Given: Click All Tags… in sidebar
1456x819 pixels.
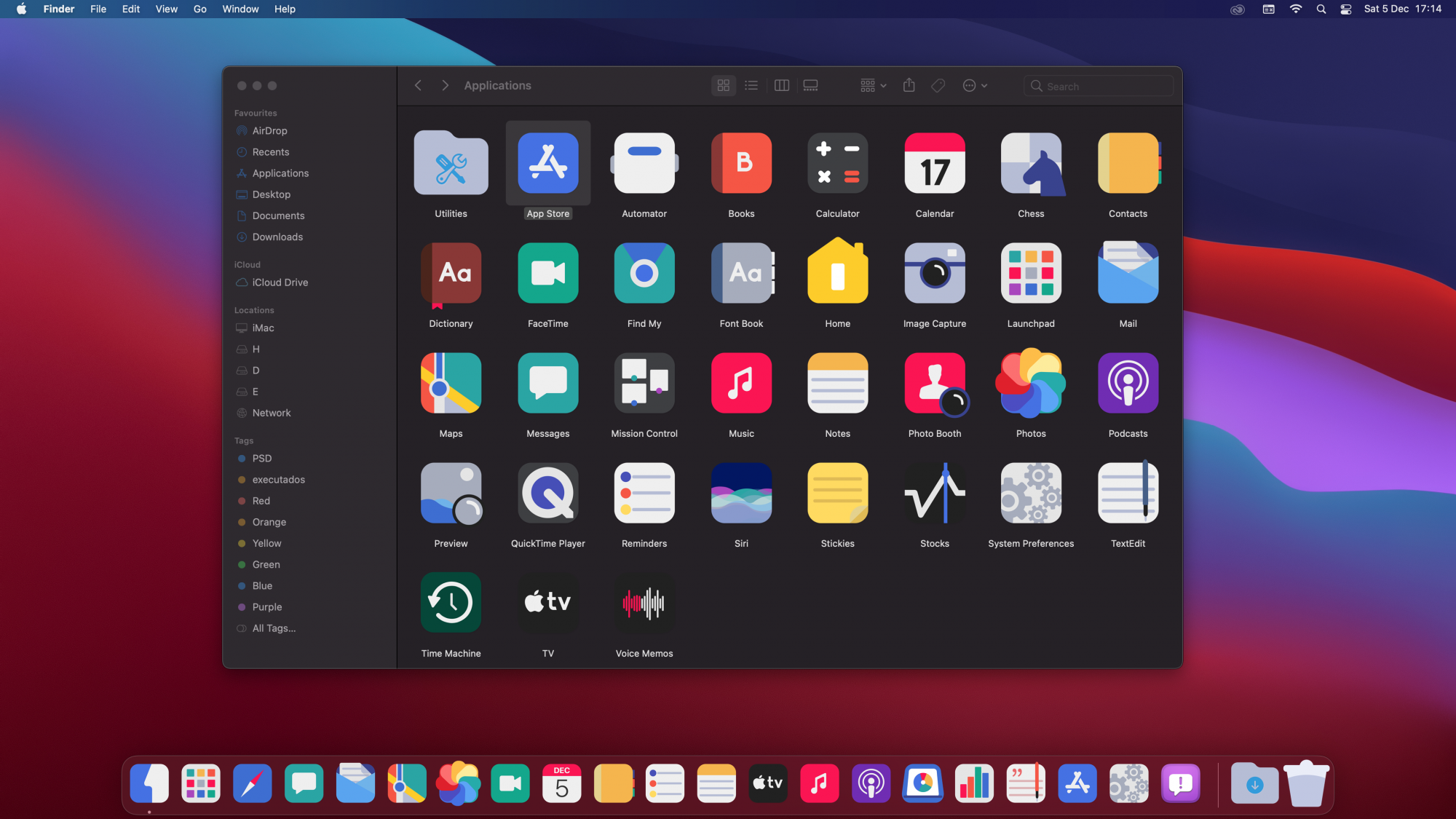Looking at the screenshot, I should [274, 628].
